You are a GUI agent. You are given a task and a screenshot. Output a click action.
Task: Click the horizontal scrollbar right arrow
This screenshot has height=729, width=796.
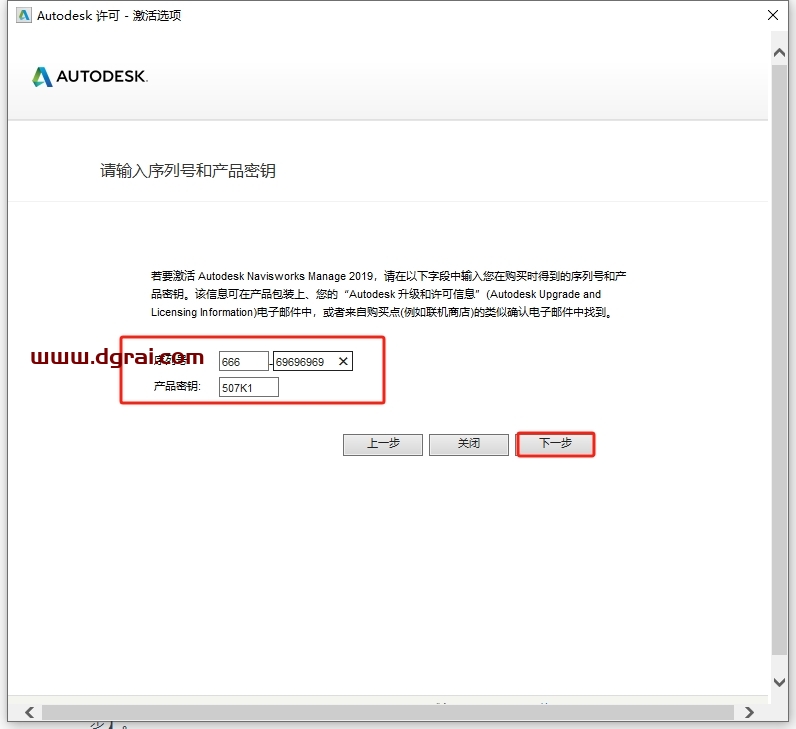pos(749,712)
